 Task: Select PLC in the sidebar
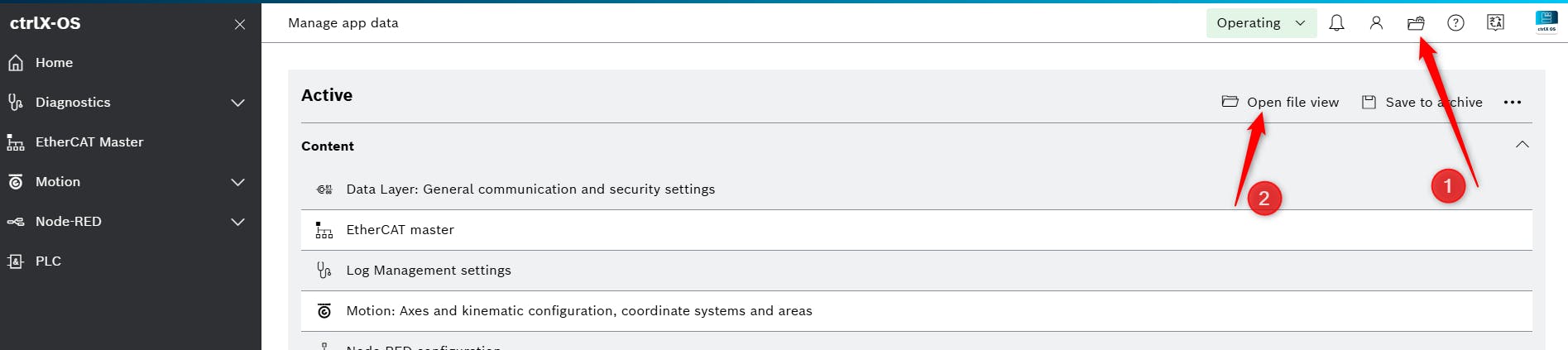[48, 261]
